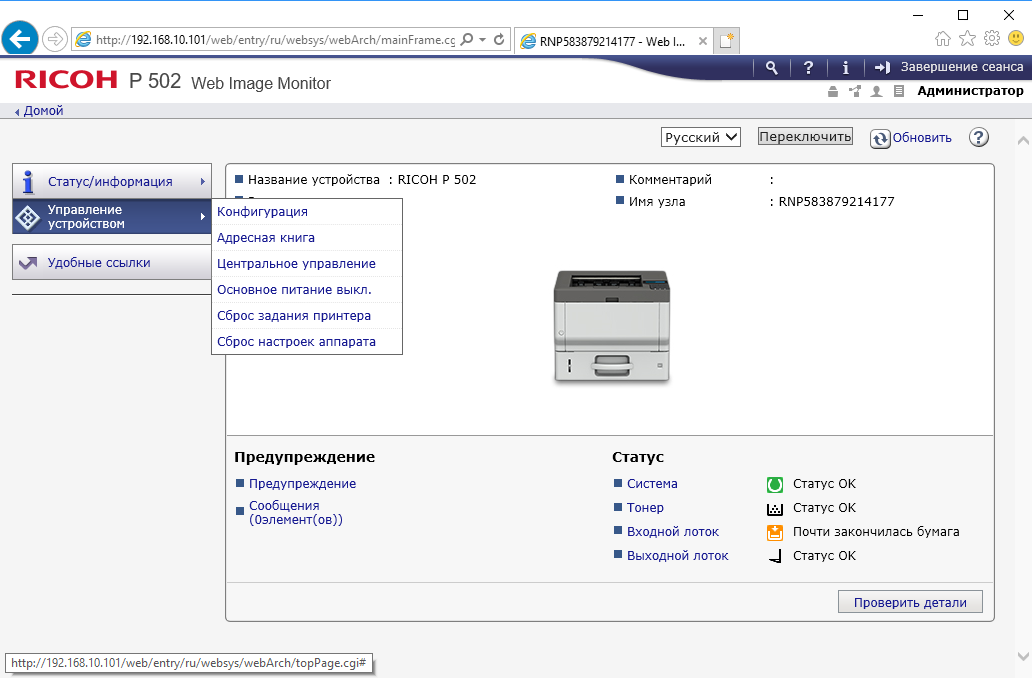Viewport: 1032px width, 678px height.
Task: Open help via header question mark icon
Action: click(x=808, y=67)
